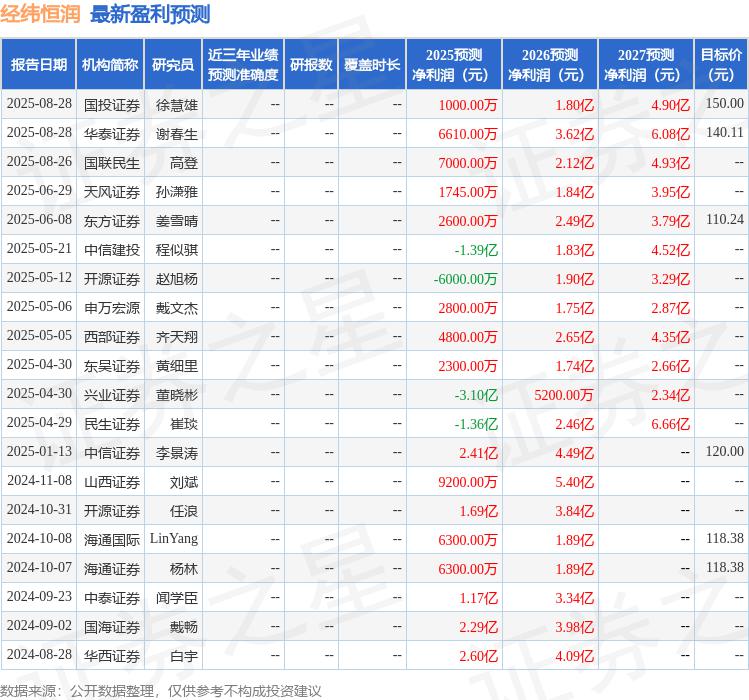
Task: Click the 研报数 column header
Action: tap(311, 65)
